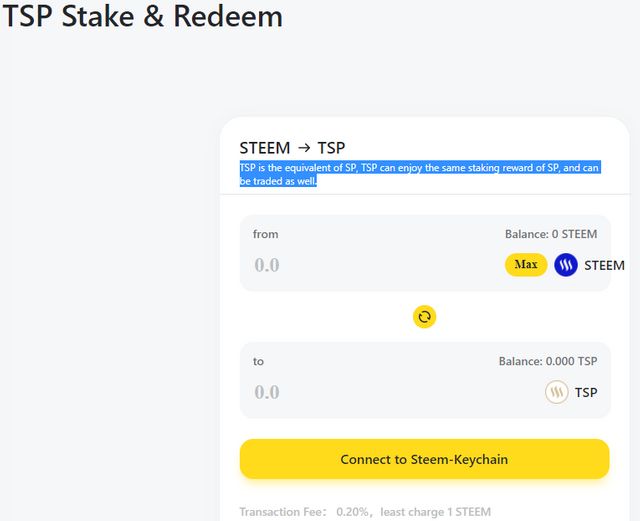Click the arrow between STEEM and TSP
640x521 pixels.
(304, 147)
